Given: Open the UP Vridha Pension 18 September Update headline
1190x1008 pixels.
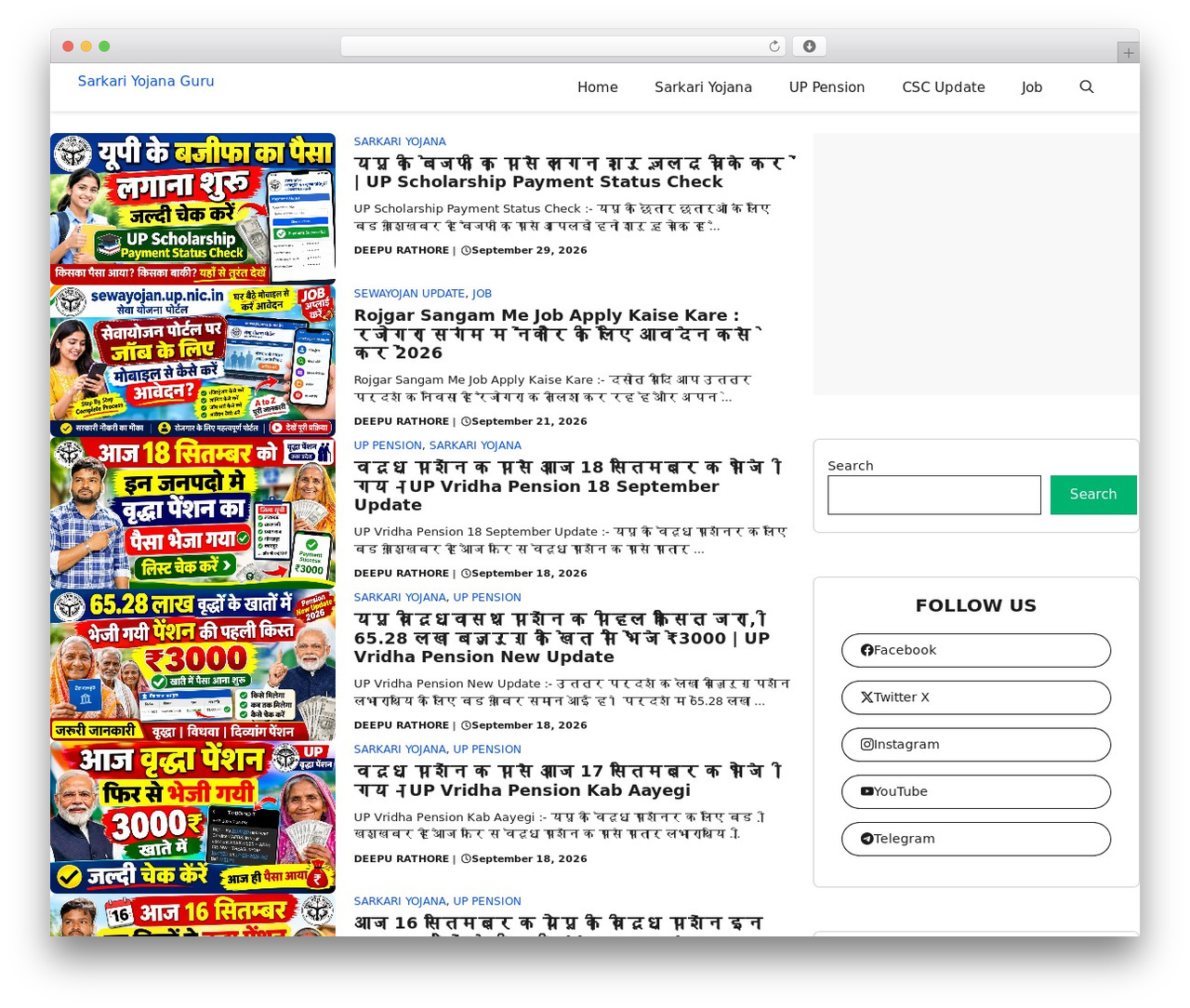Looking at the screenshot, I should point(568,485).
